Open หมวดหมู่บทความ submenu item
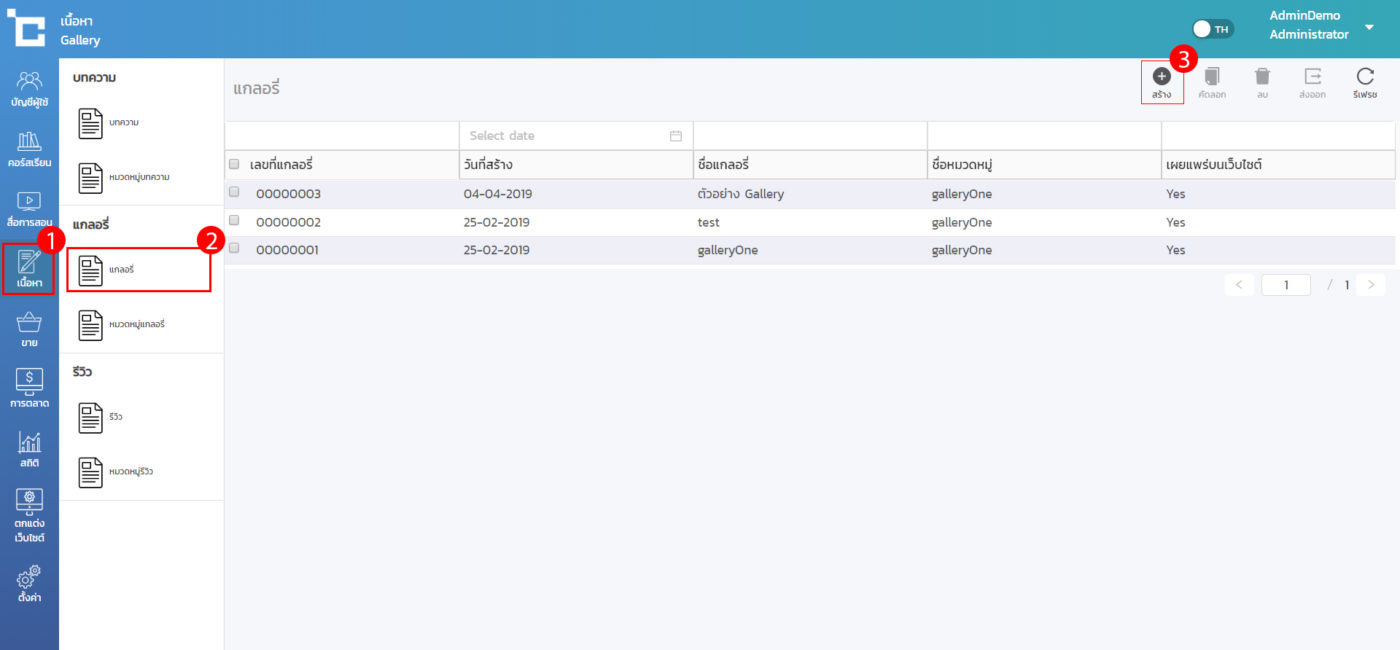 pyautogui.click(x=138, y=178)
